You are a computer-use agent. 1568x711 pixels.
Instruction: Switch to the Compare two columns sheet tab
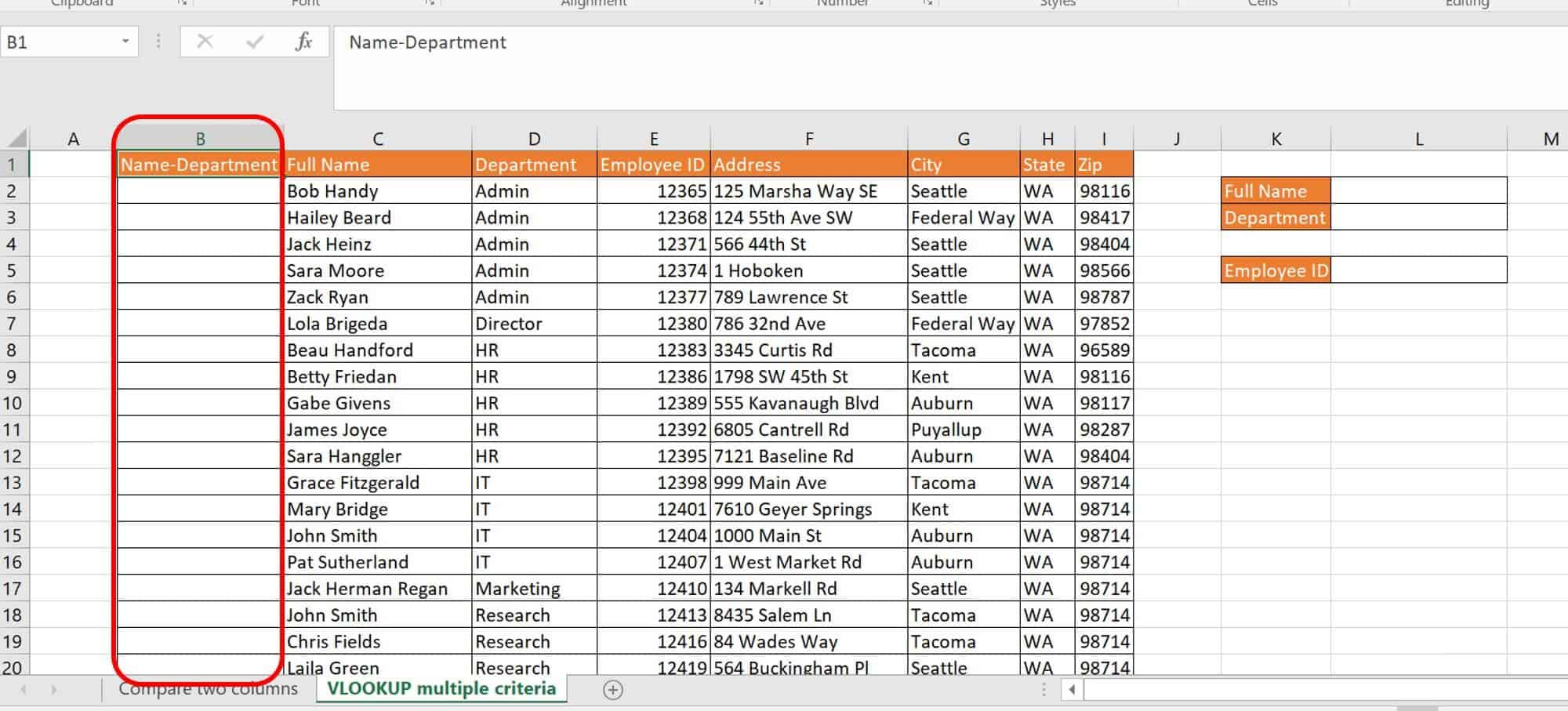[208, 689]
